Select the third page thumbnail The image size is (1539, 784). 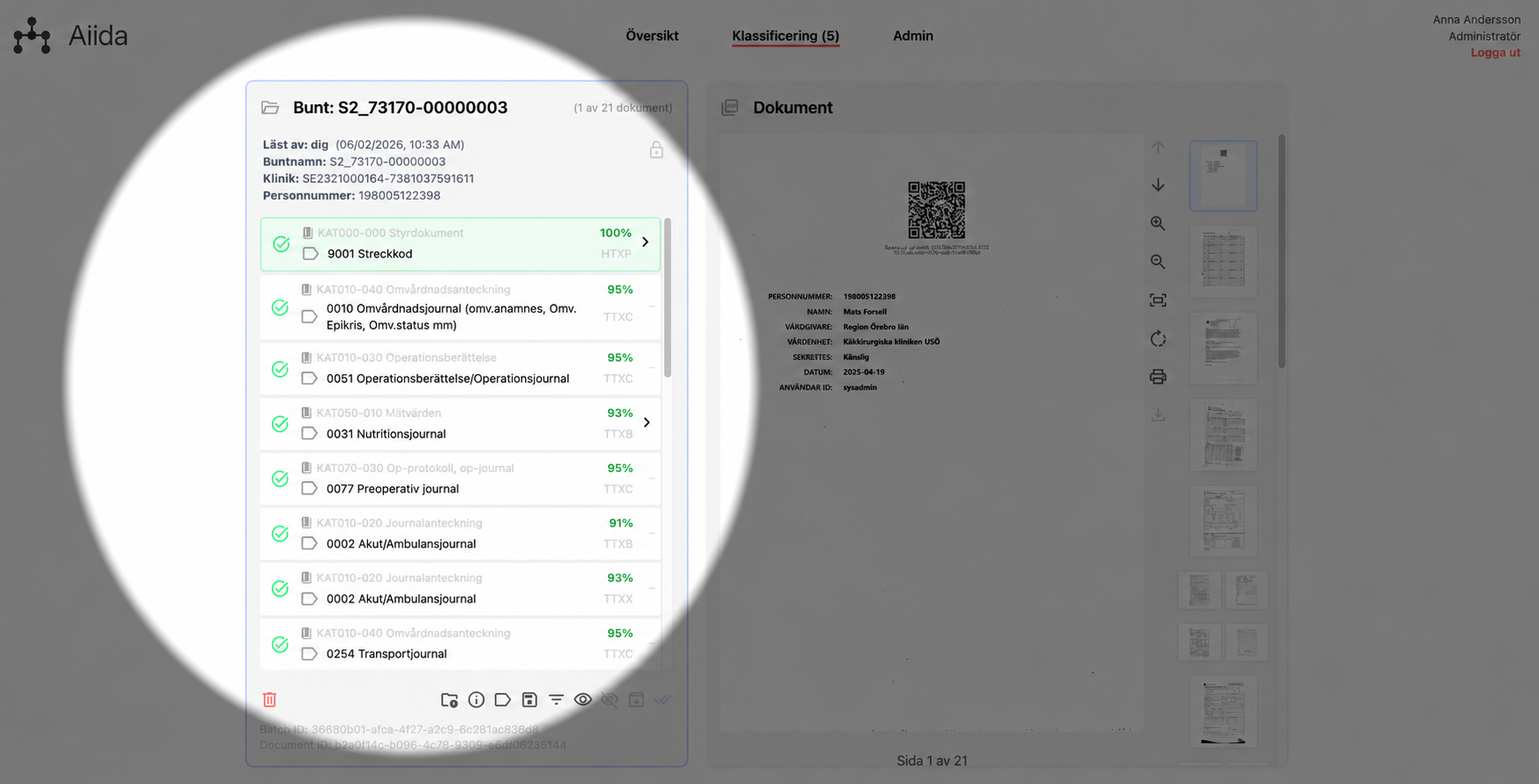click(x=1223, y=349)
